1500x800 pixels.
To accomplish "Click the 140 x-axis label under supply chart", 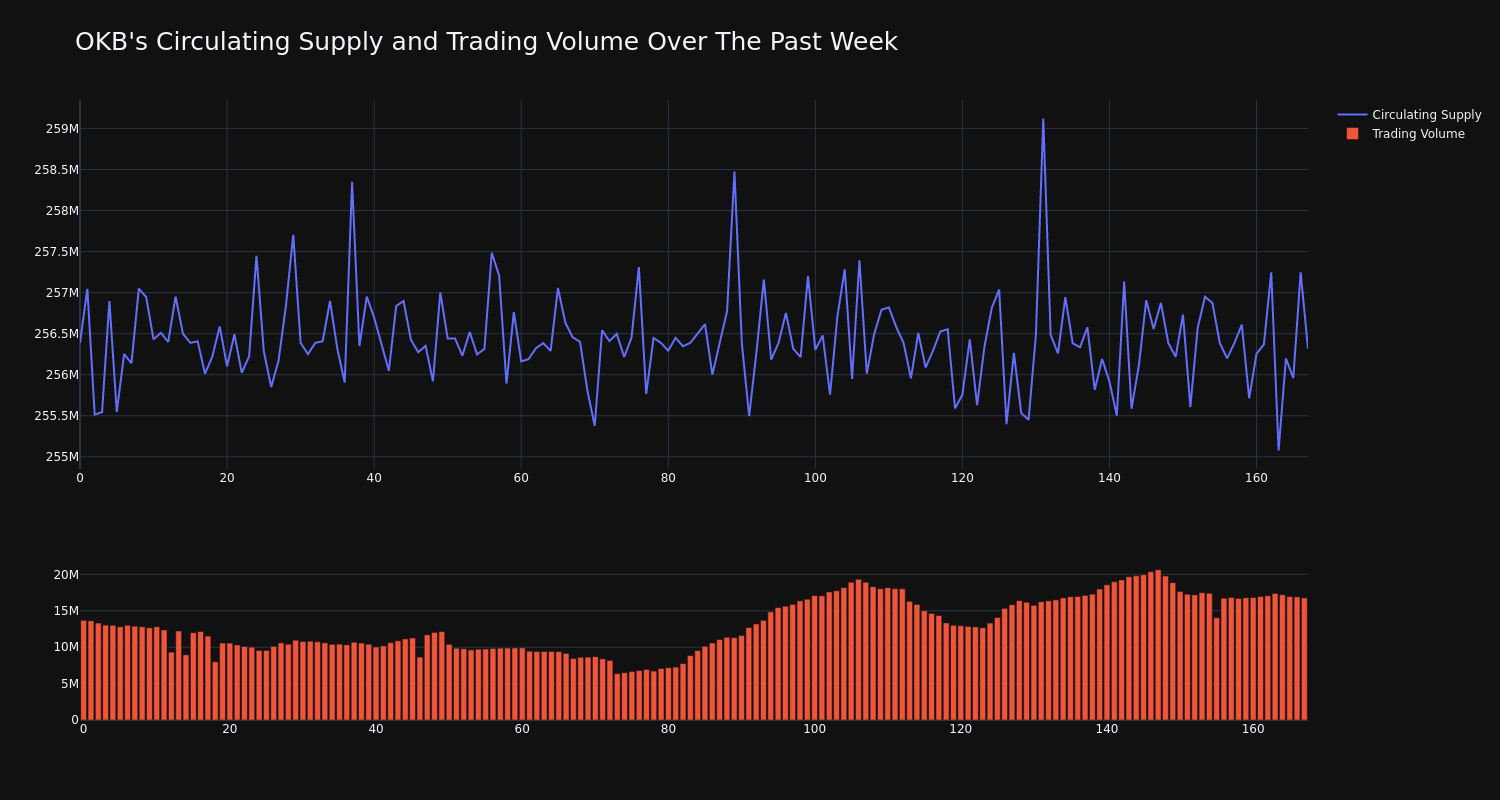I will coord(1109,478).
